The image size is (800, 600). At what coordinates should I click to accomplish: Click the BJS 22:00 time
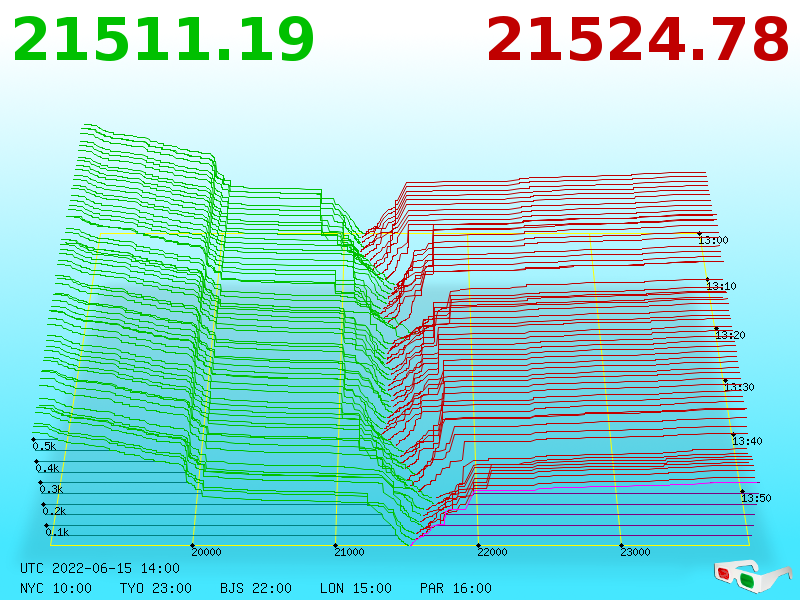point(256,588)
